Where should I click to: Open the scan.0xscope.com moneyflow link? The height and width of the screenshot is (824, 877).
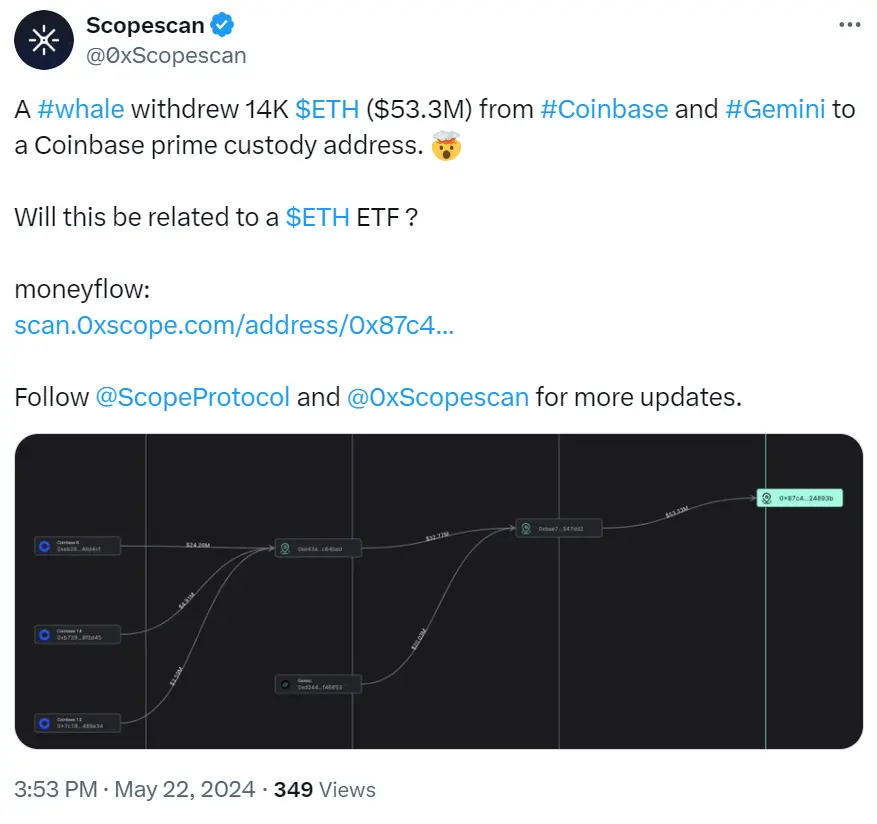[x=232, y=325]
